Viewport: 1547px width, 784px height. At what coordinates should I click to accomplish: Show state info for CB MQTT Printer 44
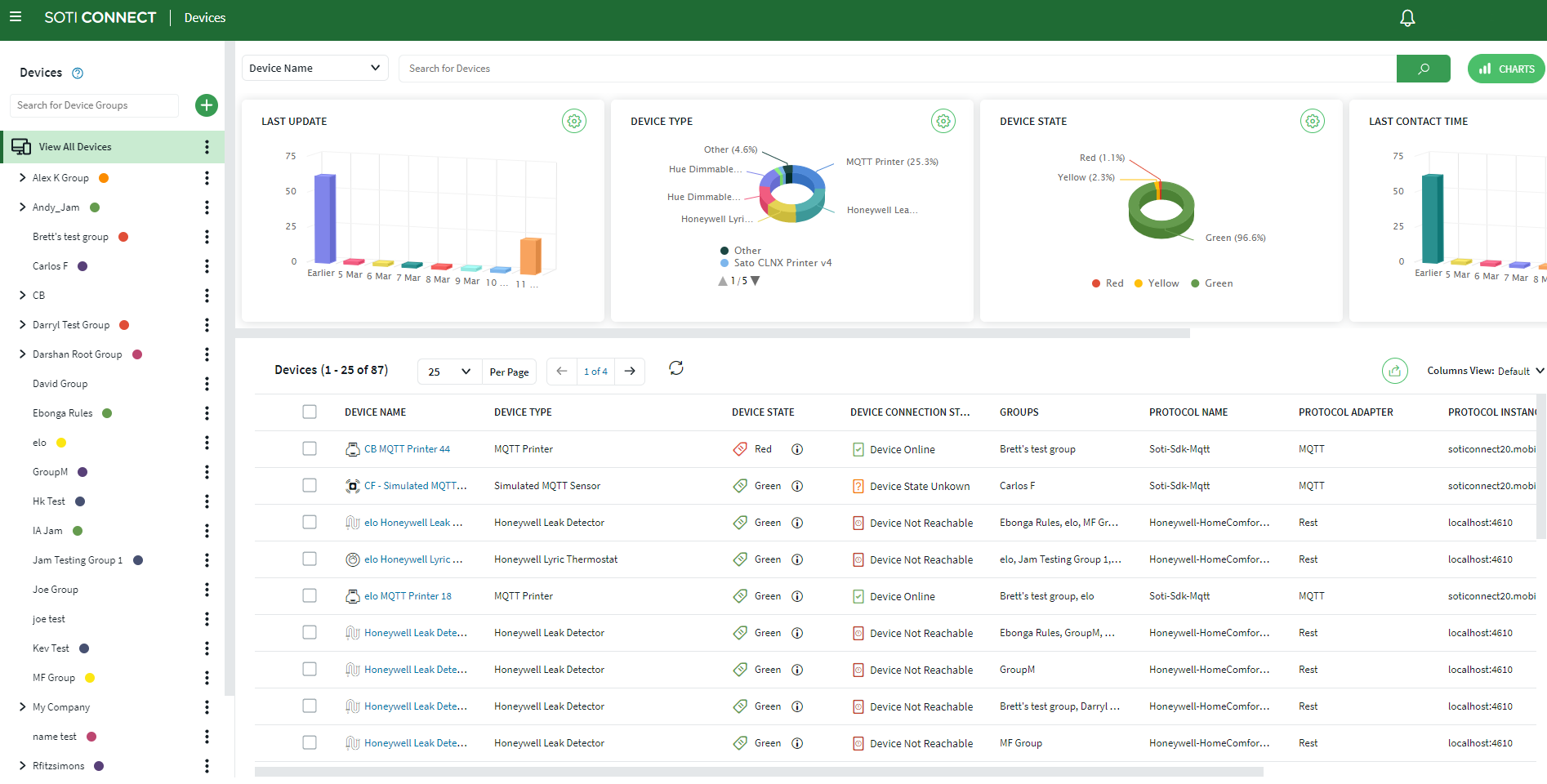click(x=797, y=449)
